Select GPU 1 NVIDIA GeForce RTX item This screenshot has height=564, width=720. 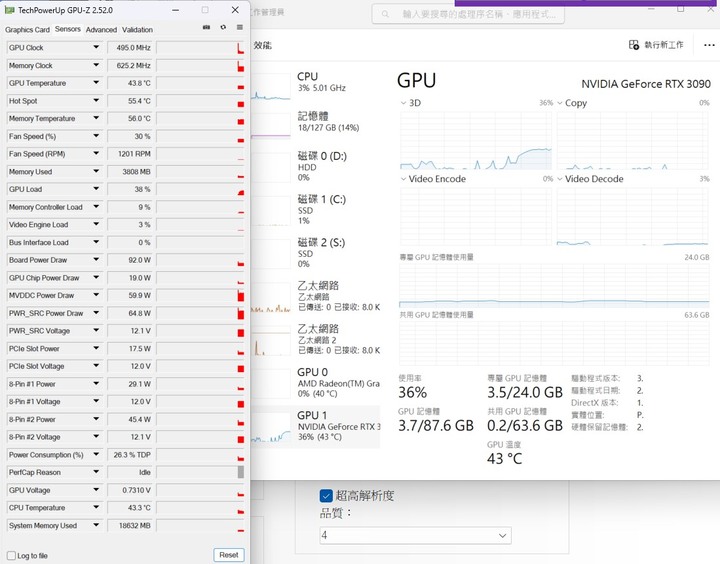316,426
